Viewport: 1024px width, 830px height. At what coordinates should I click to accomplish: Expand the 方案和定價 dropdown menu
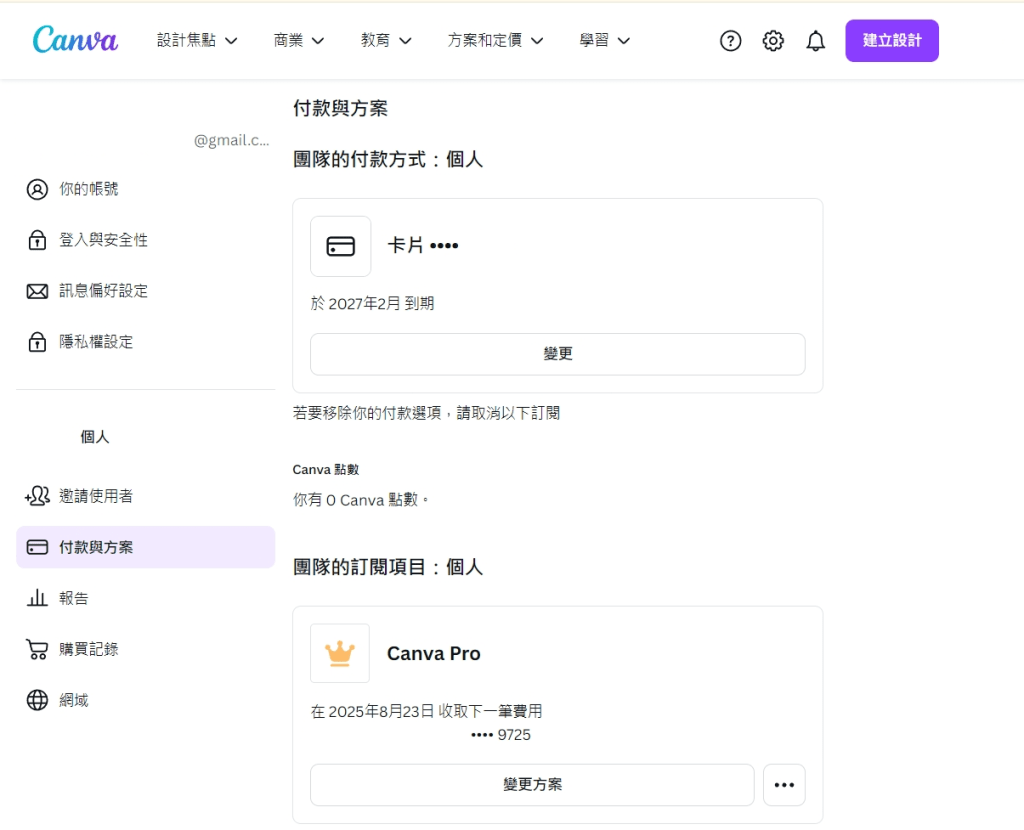[495, 41]
